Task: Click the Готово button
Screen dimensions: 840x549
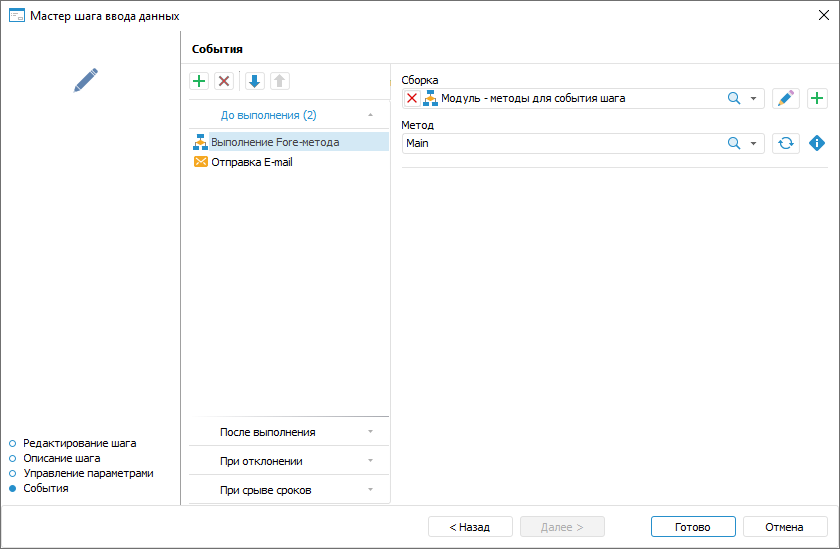Action: [692, 527]
